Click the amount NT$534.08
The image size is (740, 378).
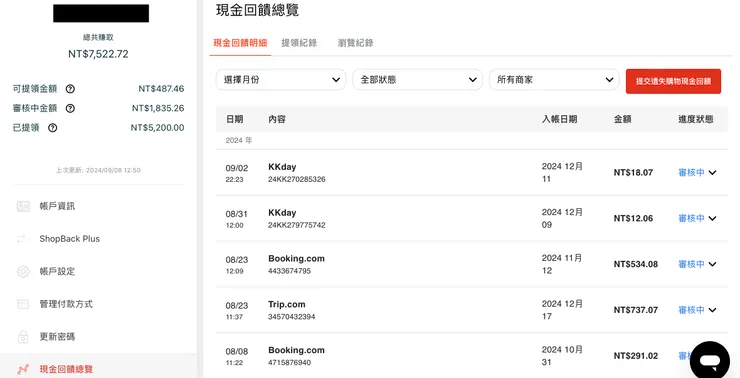tap(636, 264)
